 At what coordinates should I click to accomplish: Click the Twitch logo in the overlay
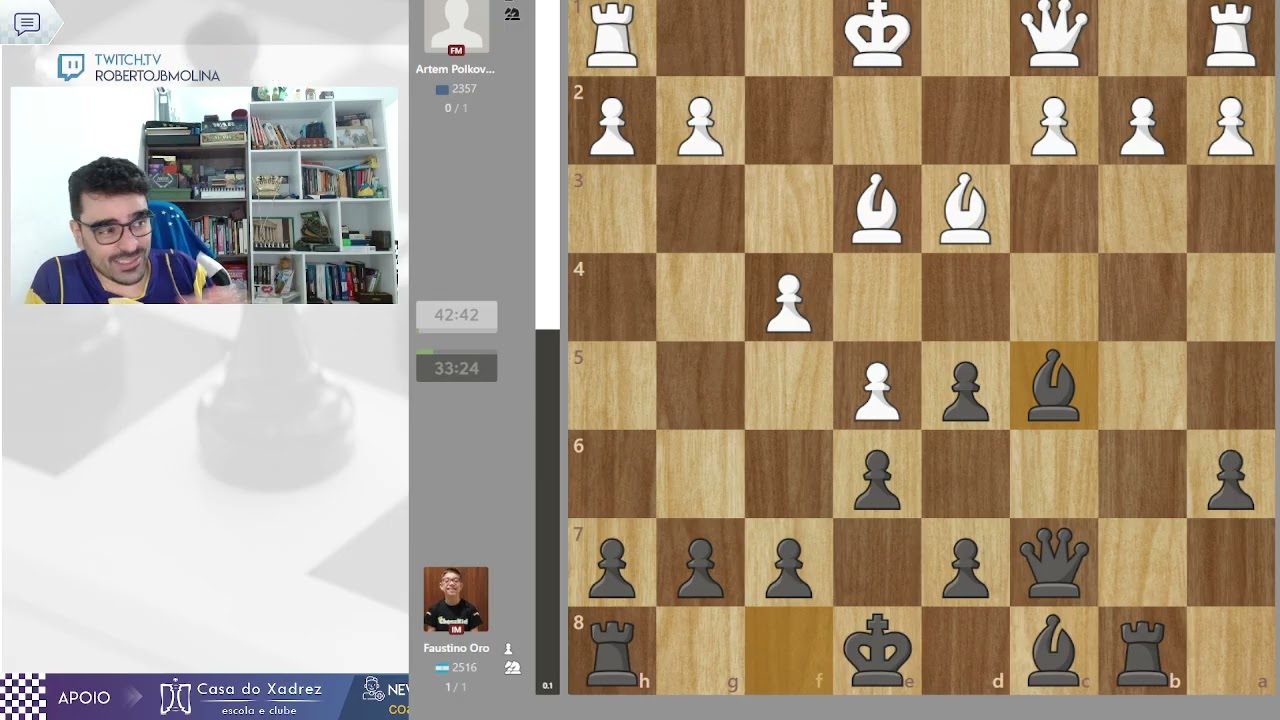point(71,68)
